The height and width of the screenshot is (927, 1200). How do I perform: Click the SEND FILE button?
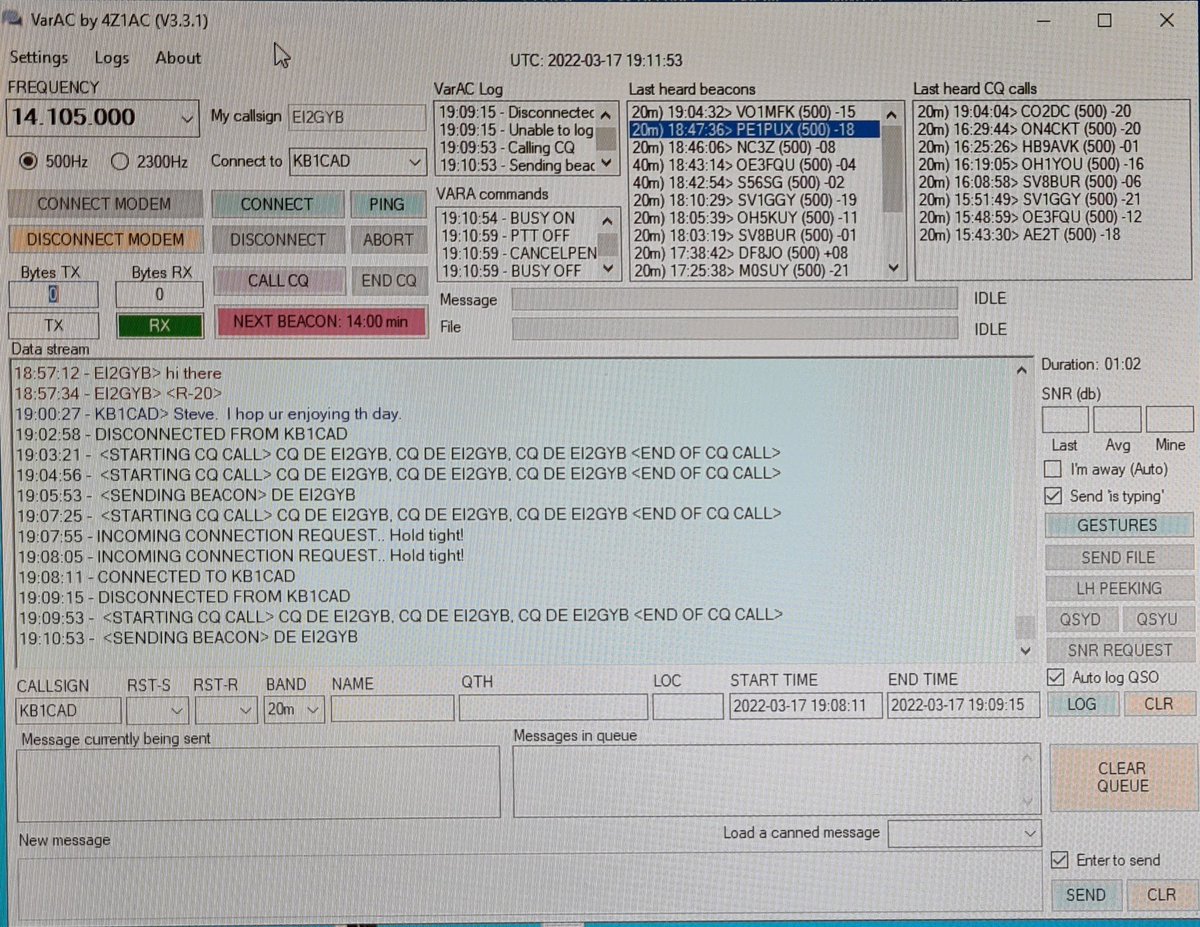pos(1118,557)
